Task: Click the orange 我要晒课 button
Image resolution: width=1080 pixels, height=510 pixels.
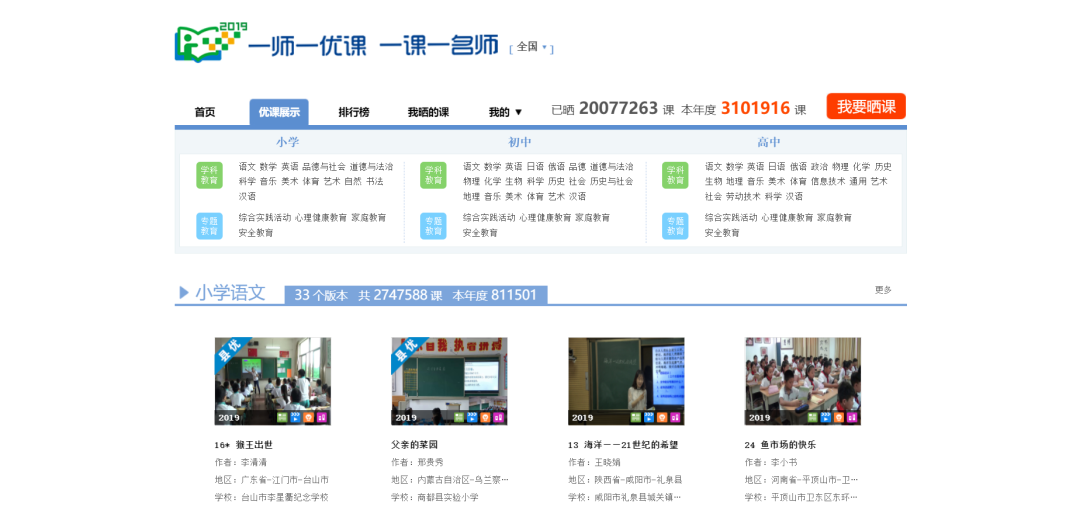Action: click(866, 106)
